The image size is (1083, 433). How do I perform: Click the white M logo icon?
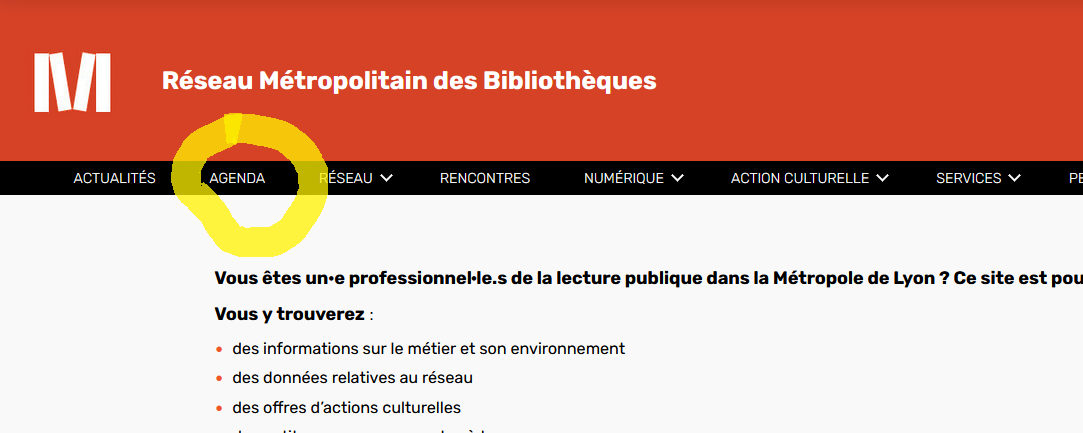click(72, 81)
